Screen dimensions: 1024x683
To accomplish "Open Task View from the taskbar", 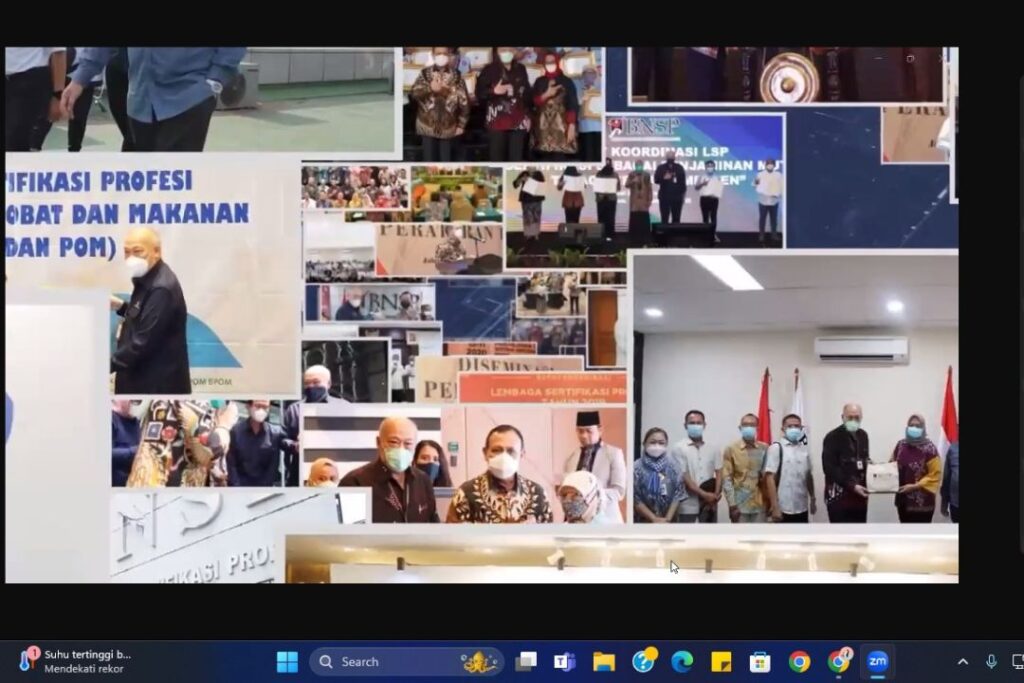I will coord(526,662).
